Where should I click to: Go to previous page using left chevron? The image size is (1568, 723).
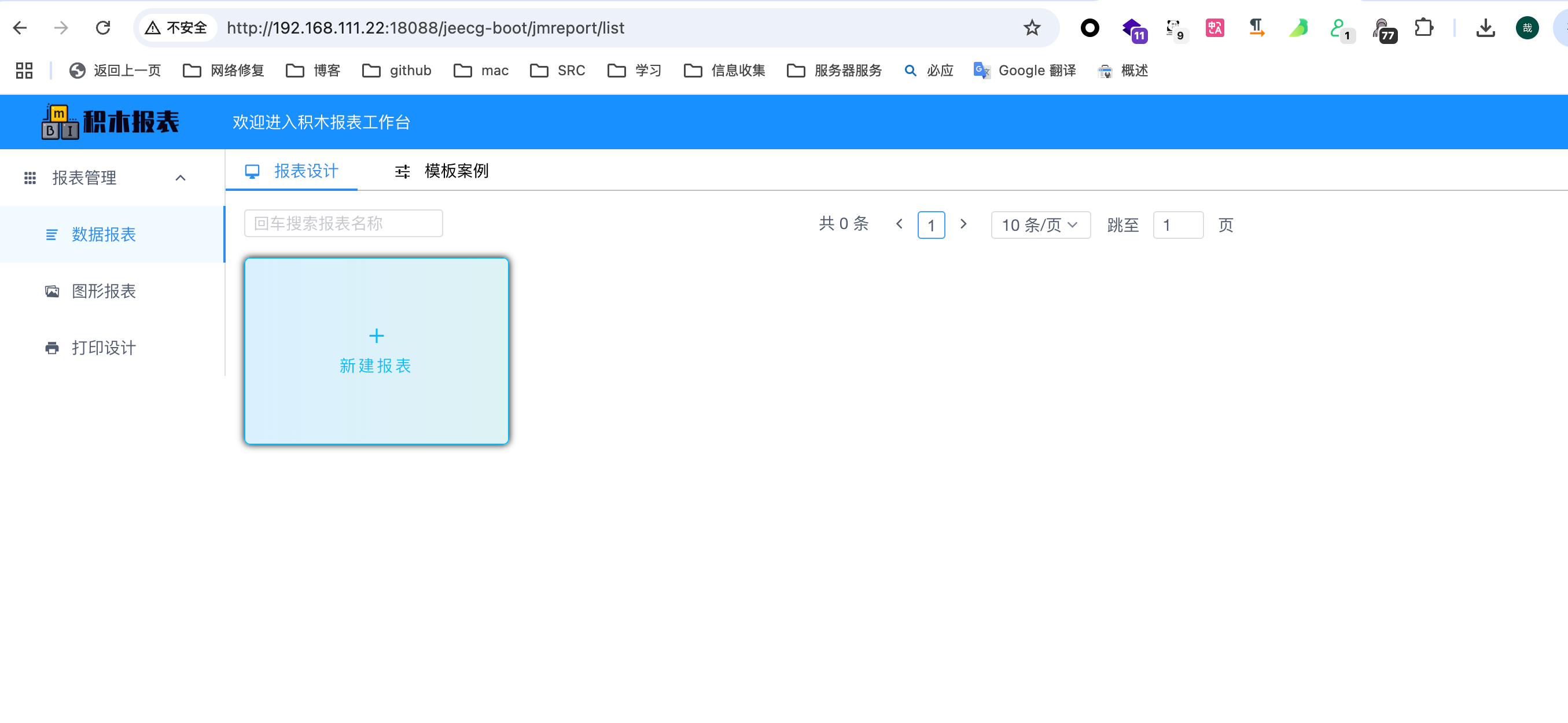coord(899,224)
